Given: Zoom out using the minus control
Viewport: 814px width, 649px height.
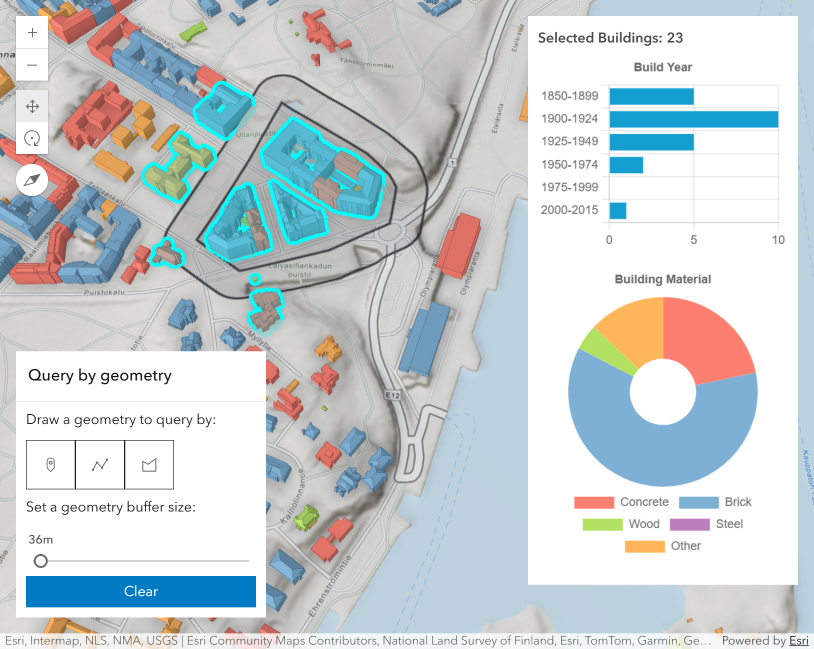Looking at the screenshot, I should (x=31, y=65).
